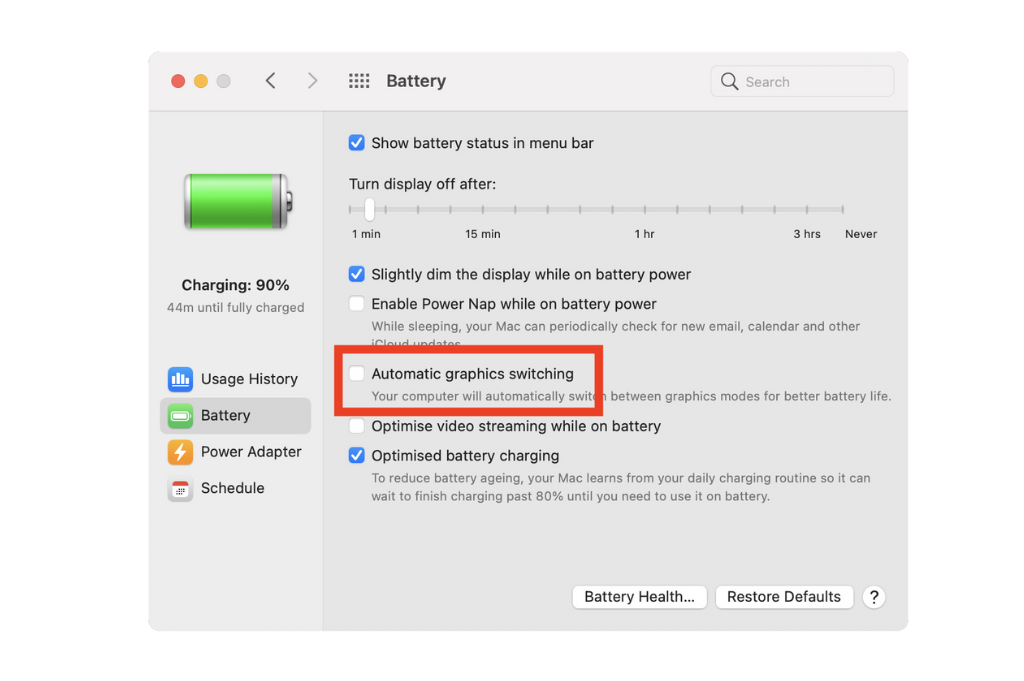Set display off slider to Never
Image resolution: width=1024 pixels, height=681 pixels.
coord(843,210)
